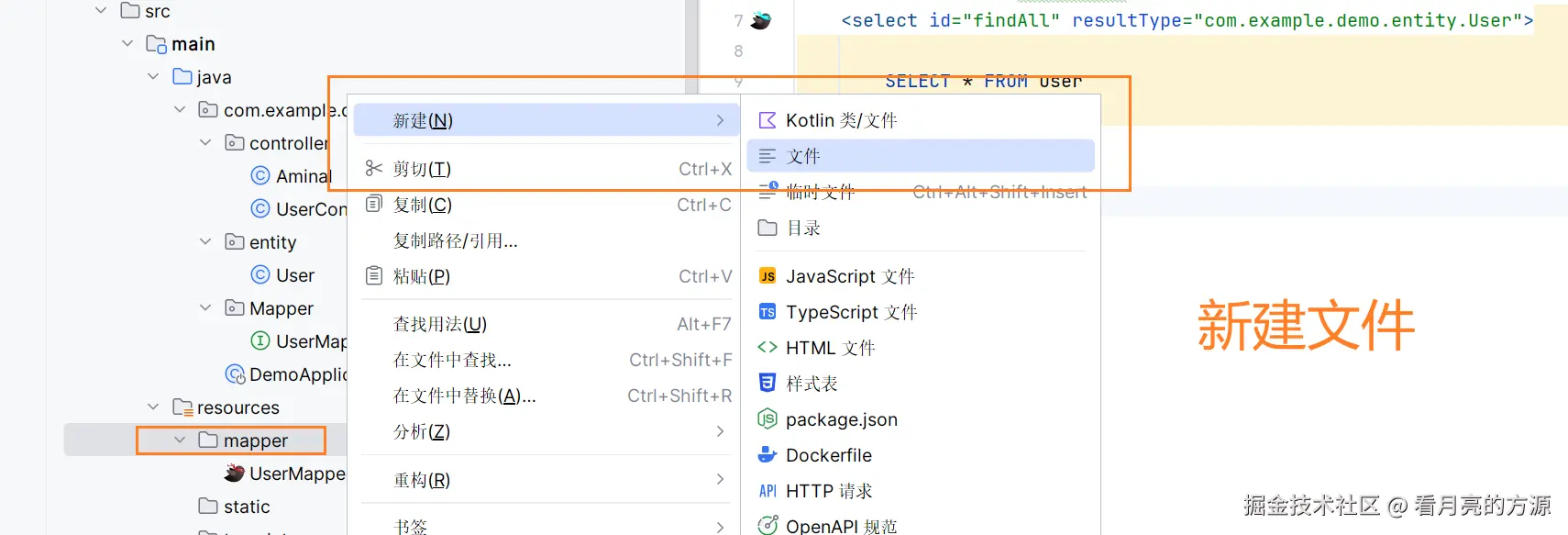Select the mapper folder in tree
Image resolution: width=1568 pixels, height=535 pixels.
256,440
